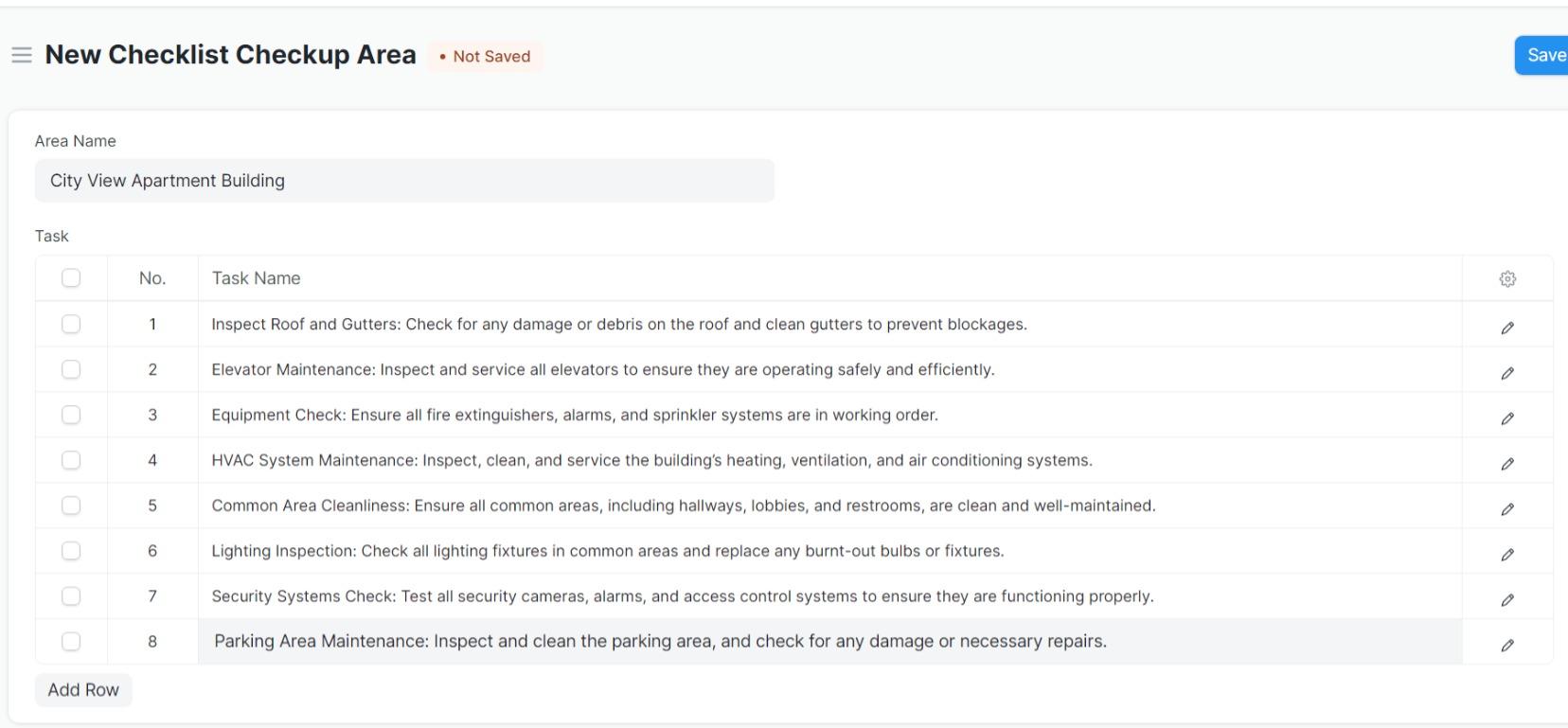Click the Area Name input field
The height and width of the screenshot is (728, 1568).
(404, 181)
